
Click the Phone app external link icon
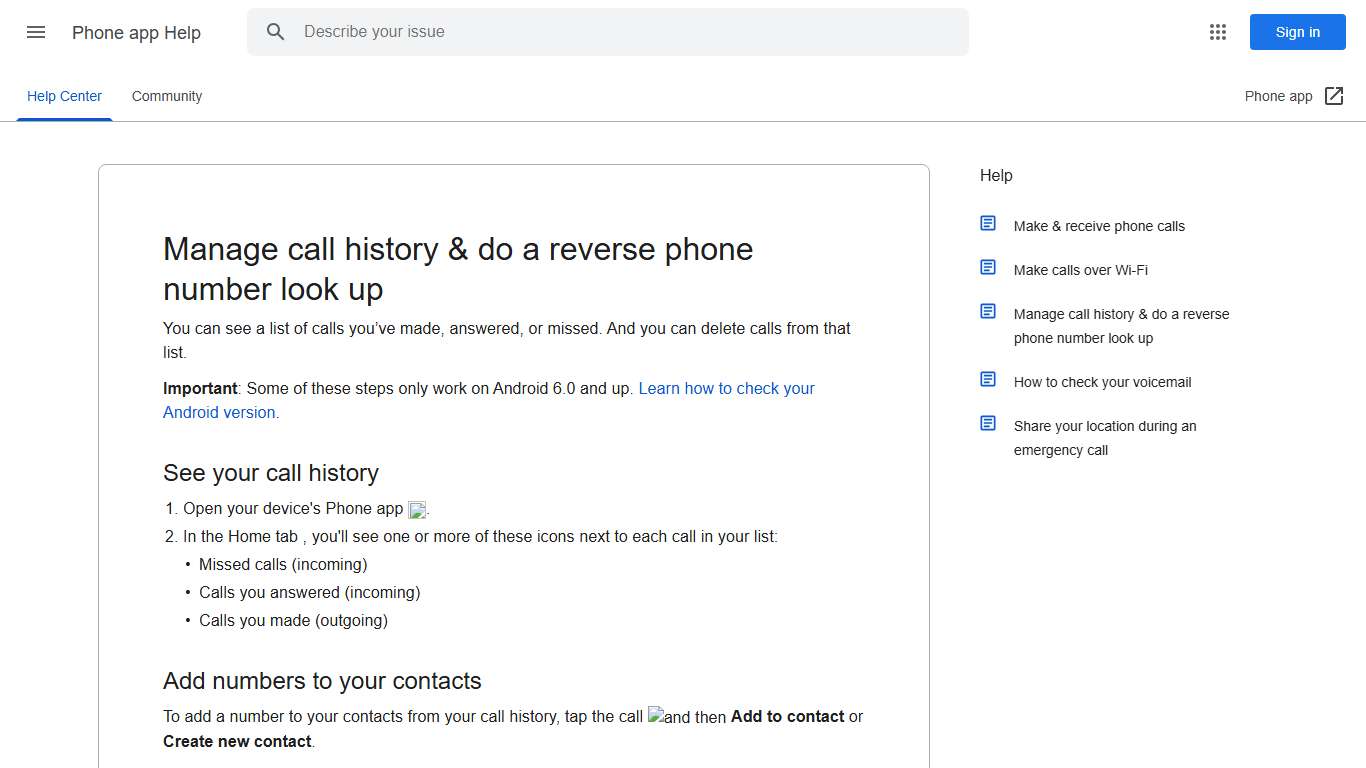point(1334,95)
